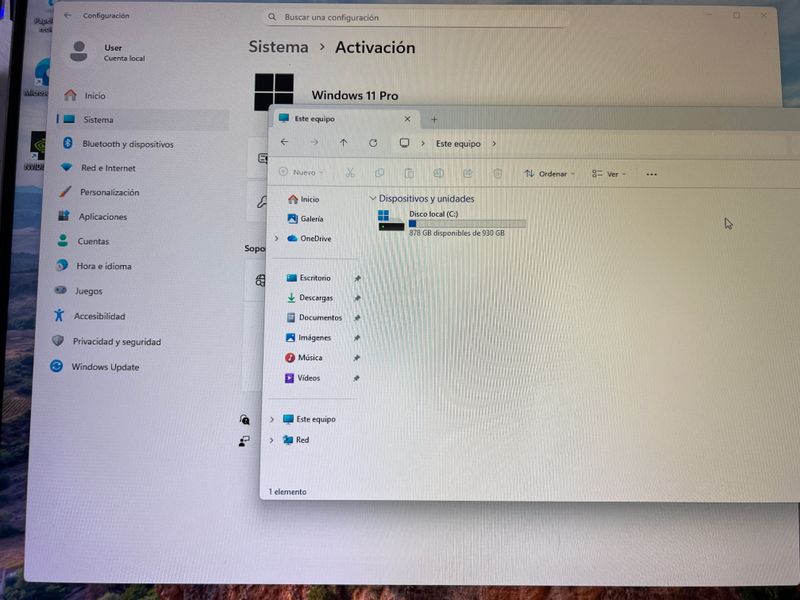
Task: Click the Paste toolbar icon
Action: [x=409, y=173]
